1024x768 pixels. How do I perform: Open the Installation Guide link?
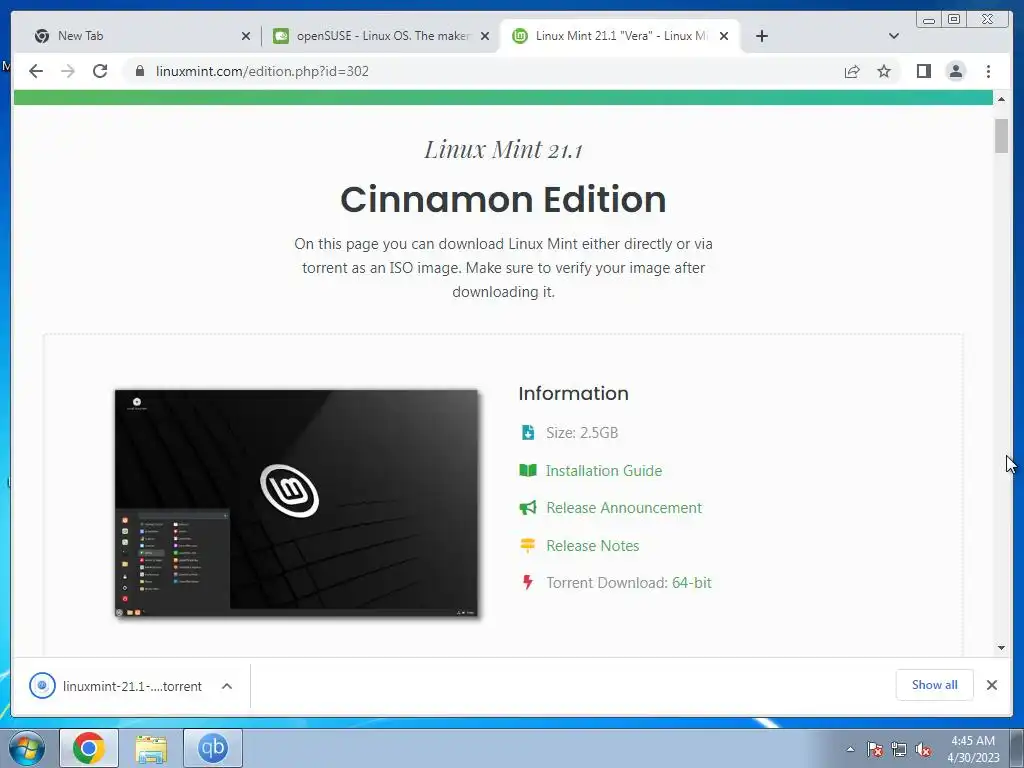click(604, 471)
